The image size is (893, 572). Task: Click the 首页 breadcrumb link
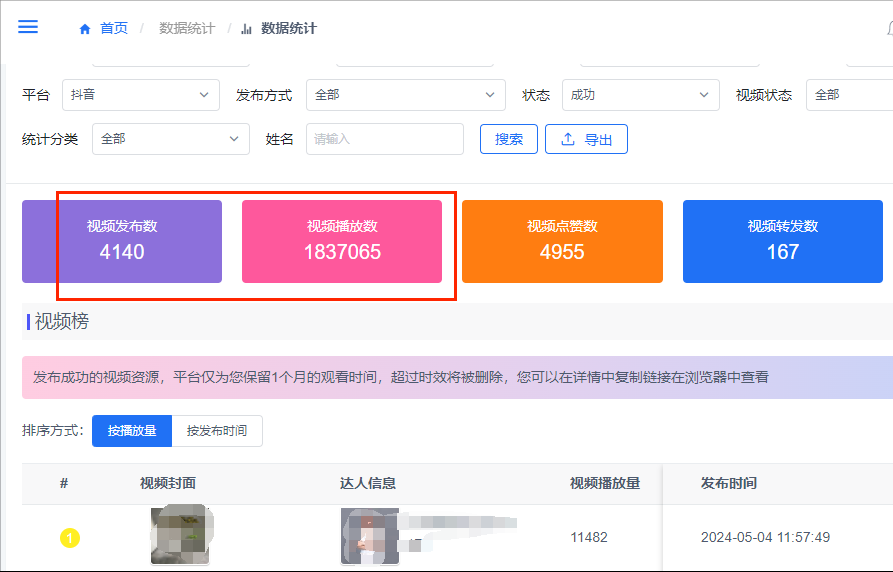pyautogui.click(x=114, y=28)
